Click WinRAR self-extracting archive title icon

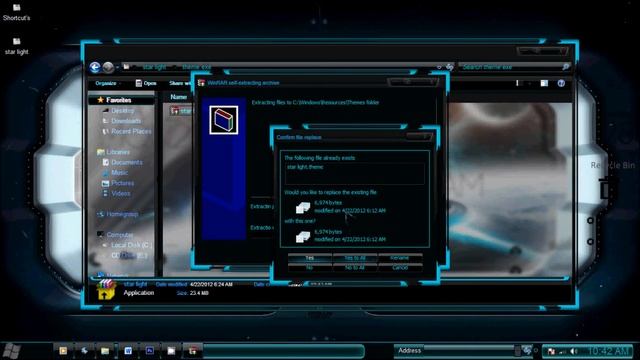click(201, 83)
